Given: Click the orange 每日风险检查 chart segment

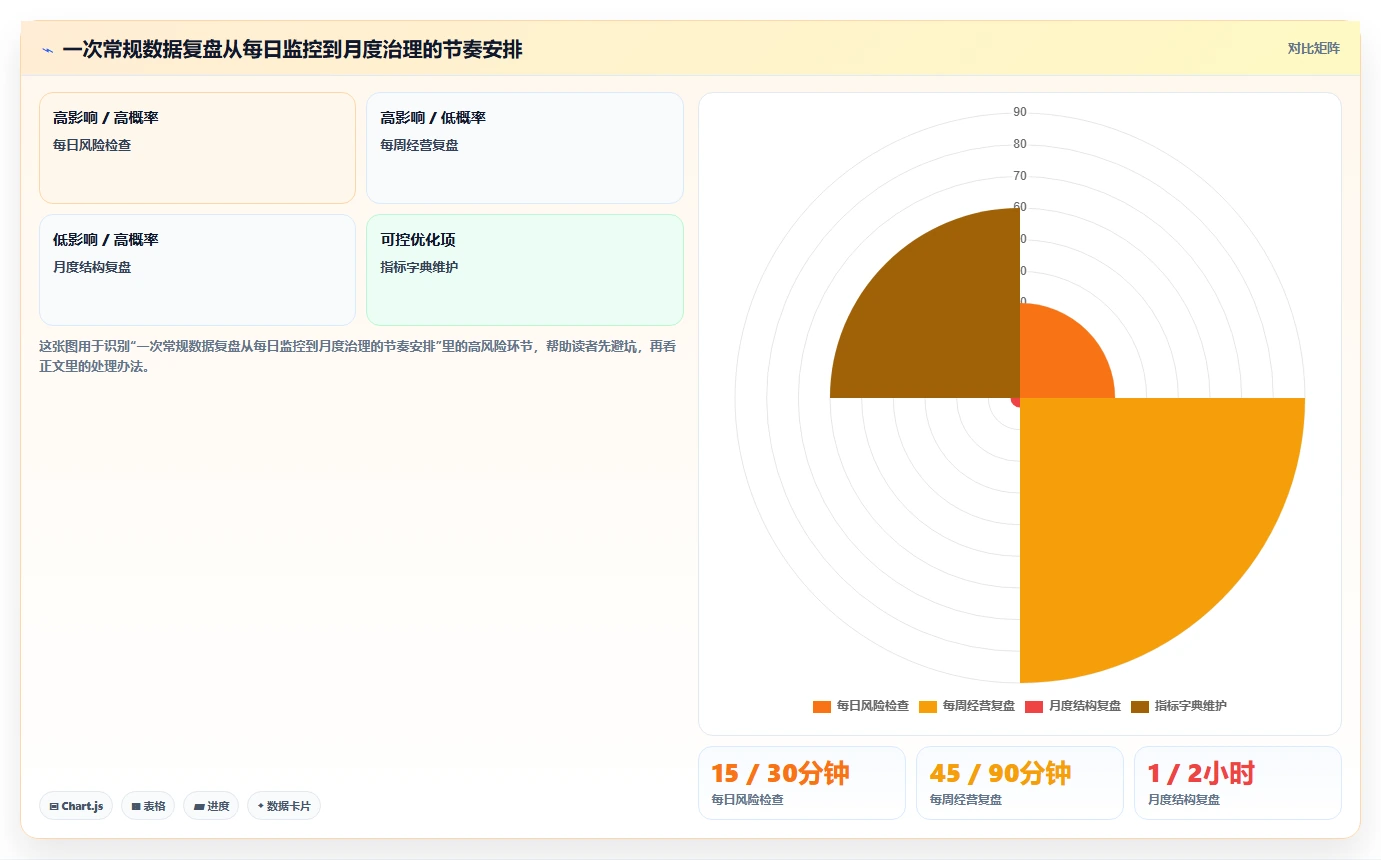Looking at the screenshot, I should pos(1060,358).
